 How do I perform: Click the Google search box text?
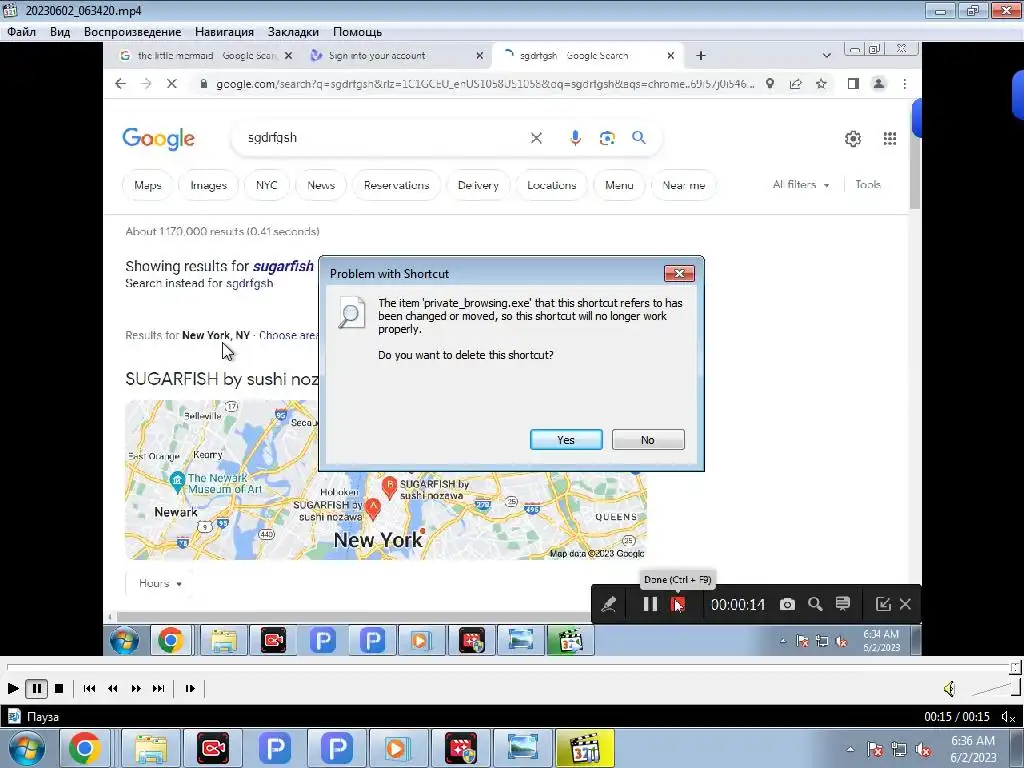coord(272,138)
